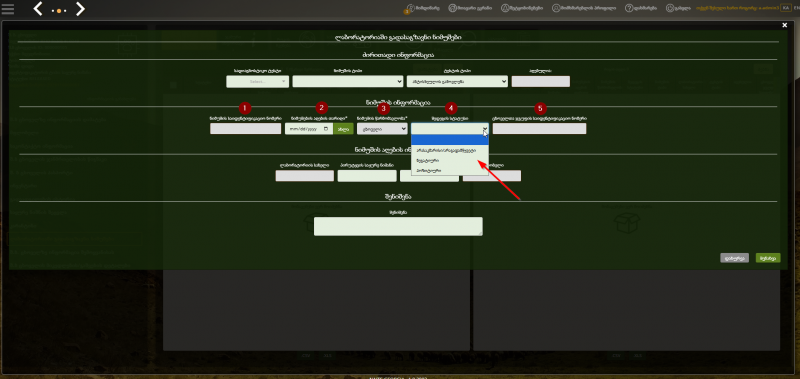
Task: Click the three-dot indicator between the chevrons
Action: click(x=59, y=10)
